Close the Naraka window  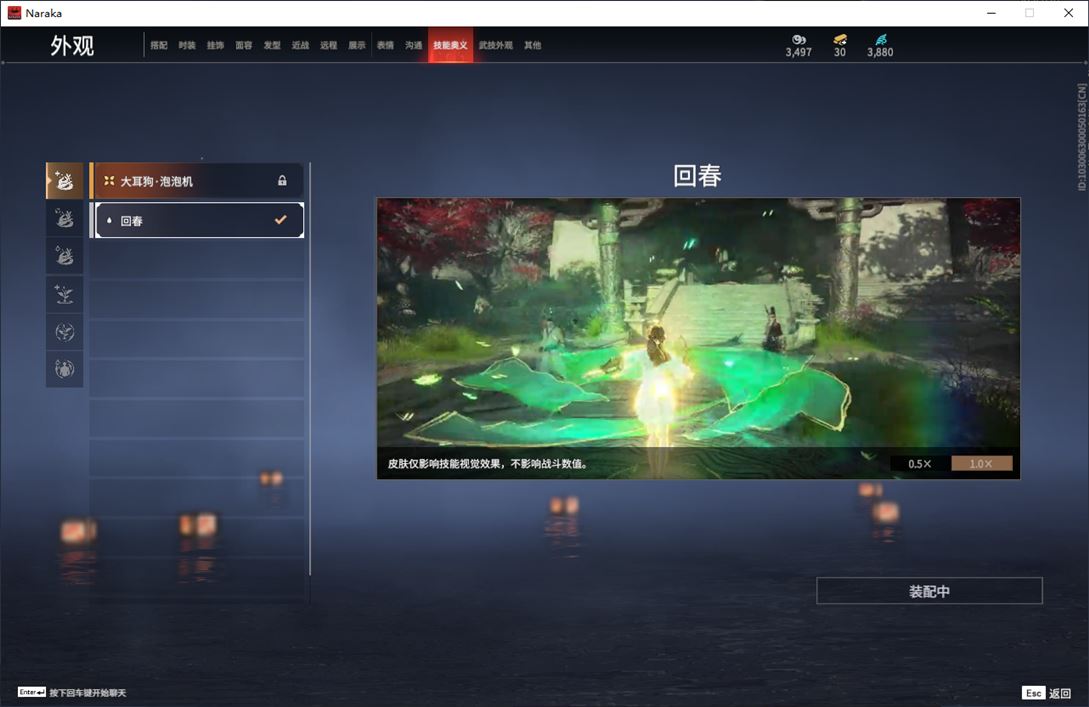pyautogui.click(x=1068, y=13)
